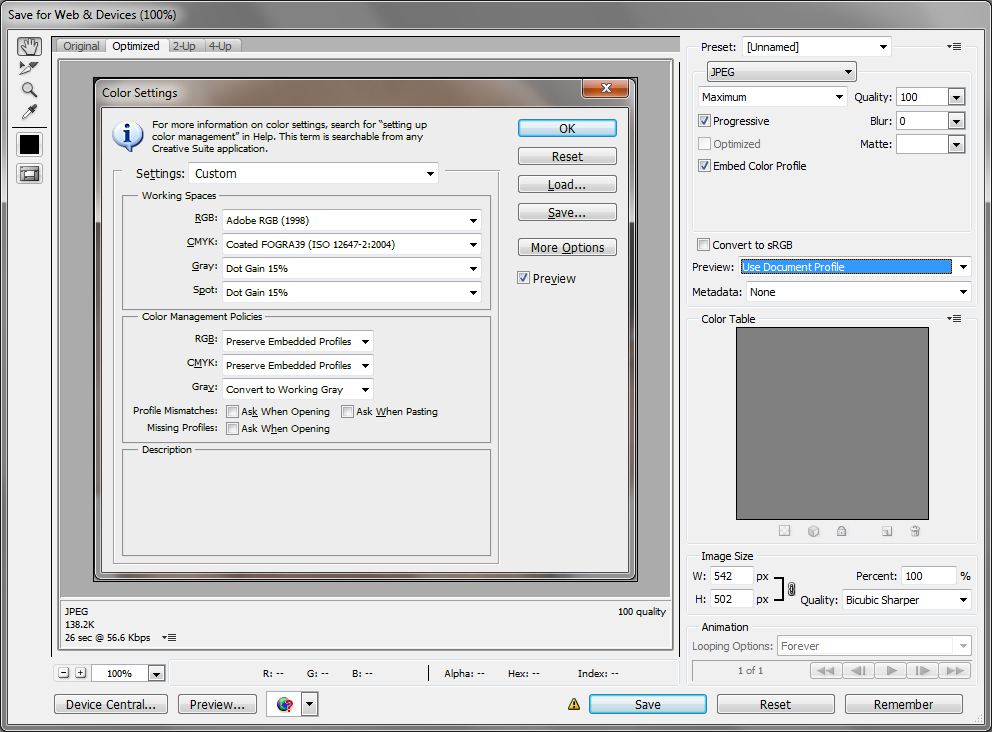Switch to the Original tab
This screenshot has height=732, width=992.
(81, 46)
